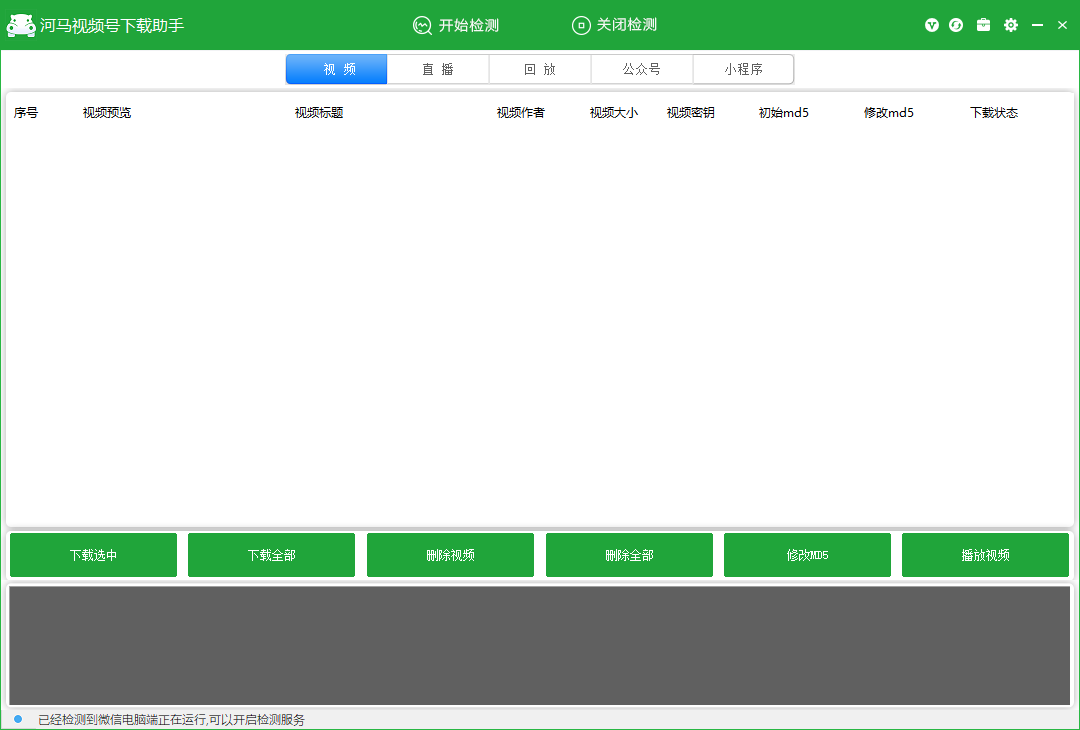The width and height of the screenshot is (1080, 730).
Task: Click the hippo app logo icon
Action: click(20, 26)
